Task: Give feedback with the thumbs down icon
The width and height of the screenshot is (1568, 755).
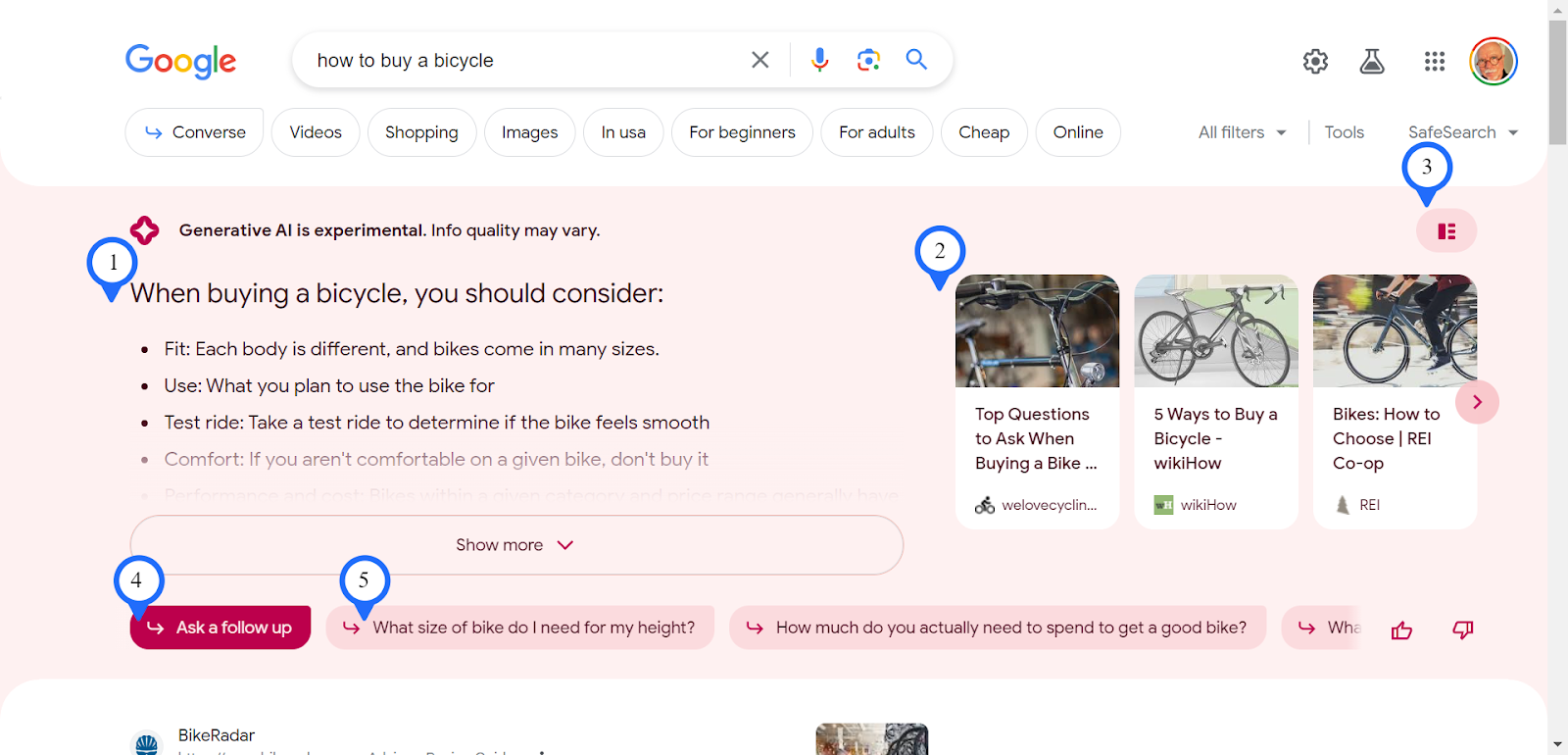Action: (x=1461, y=629)
